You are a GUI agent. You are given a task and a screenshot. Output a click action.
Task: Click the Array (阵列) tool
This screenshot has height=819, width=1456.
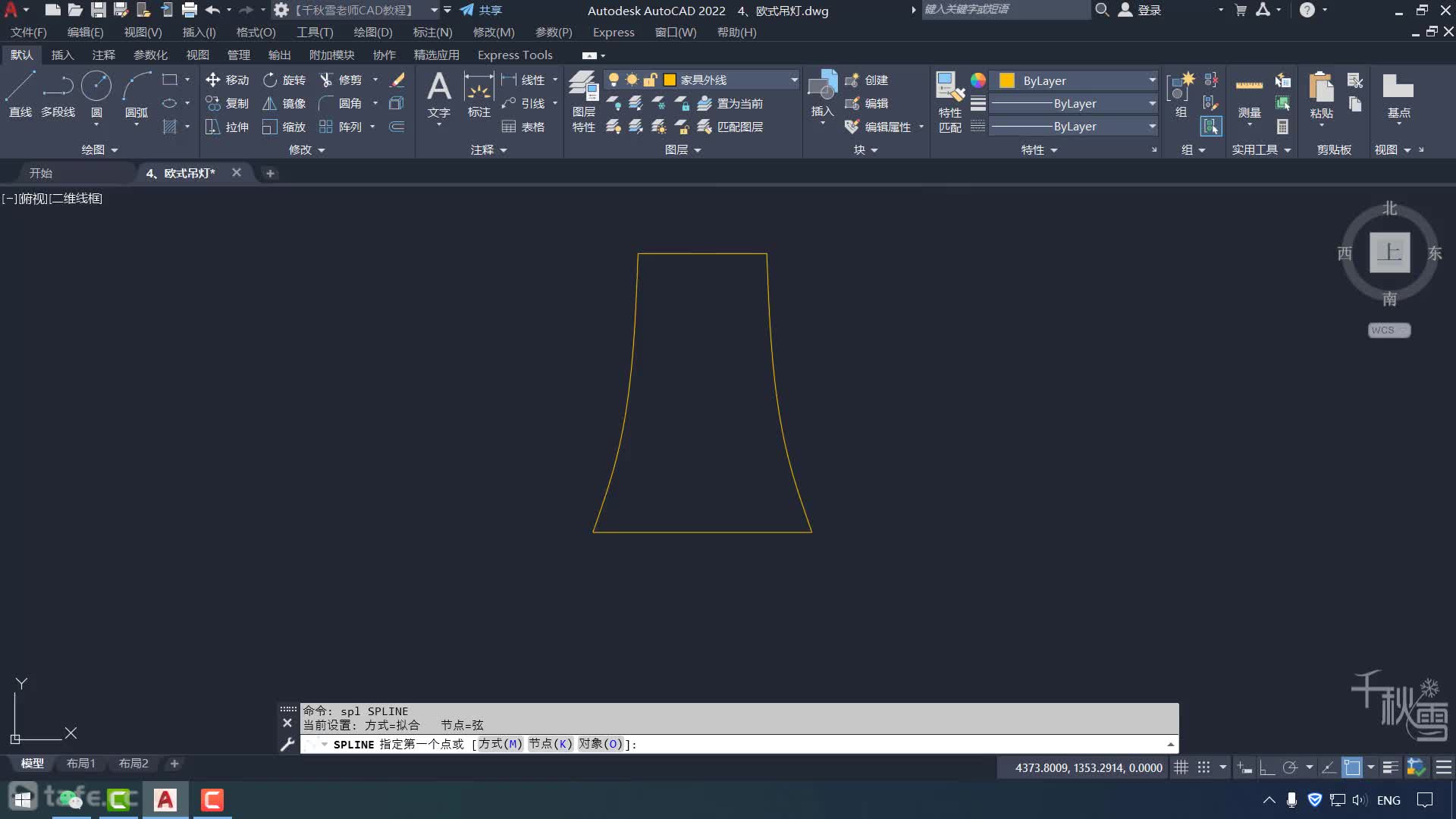click(x=340, y=127)
